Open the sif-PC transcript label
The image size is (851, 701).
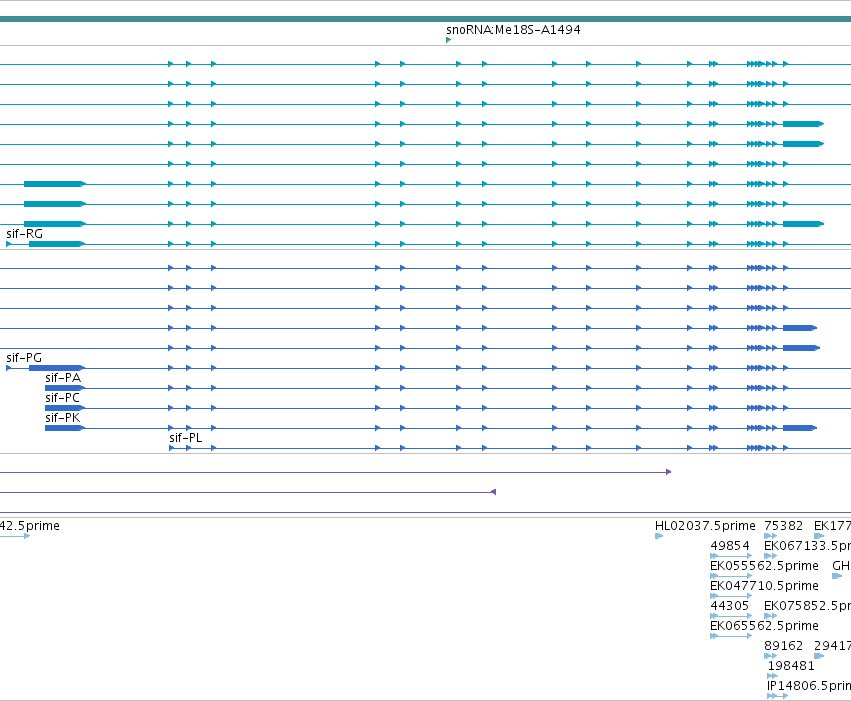click(62, 398)
